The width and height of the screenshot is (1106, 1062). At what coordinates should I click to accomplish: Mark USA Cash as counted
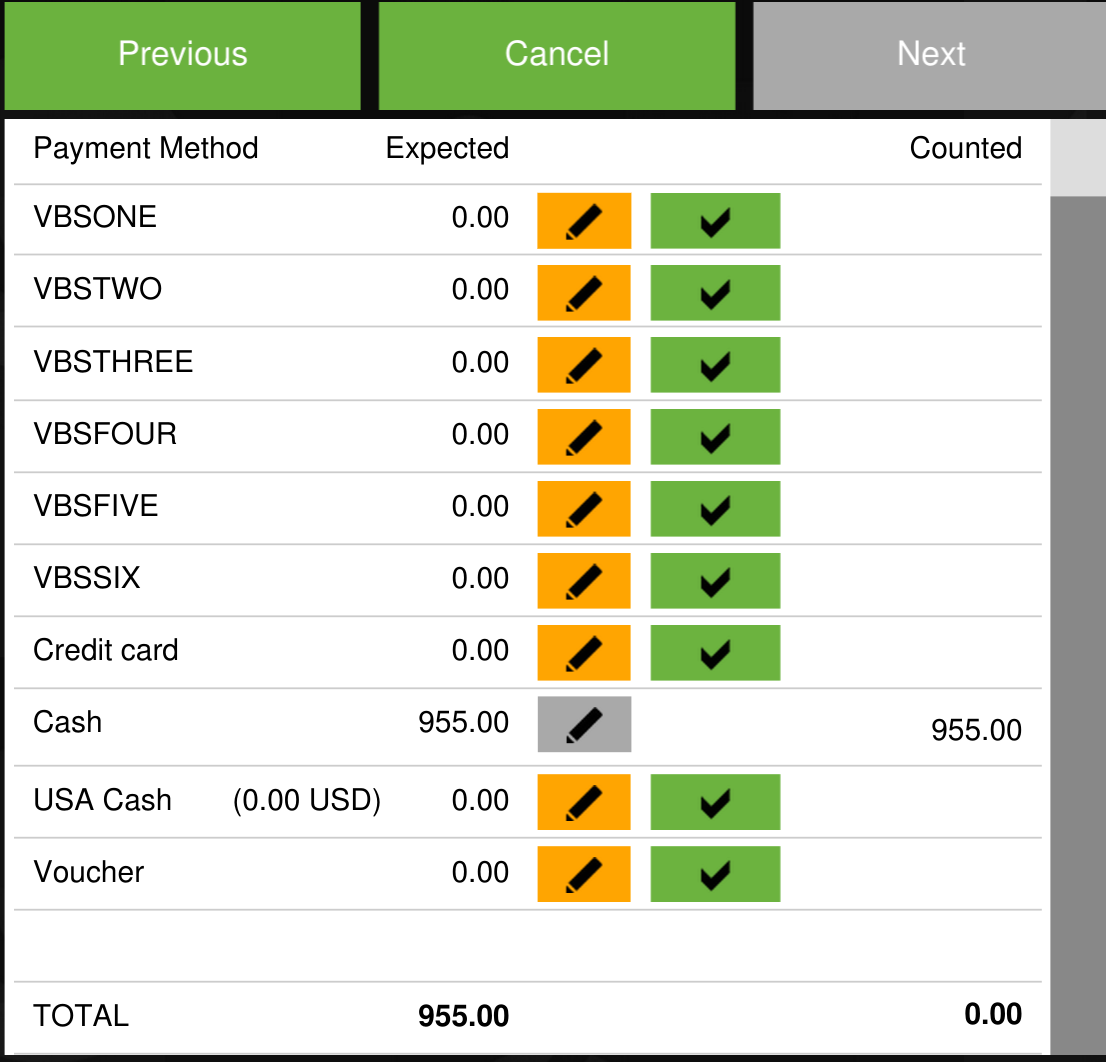[715, 802]
